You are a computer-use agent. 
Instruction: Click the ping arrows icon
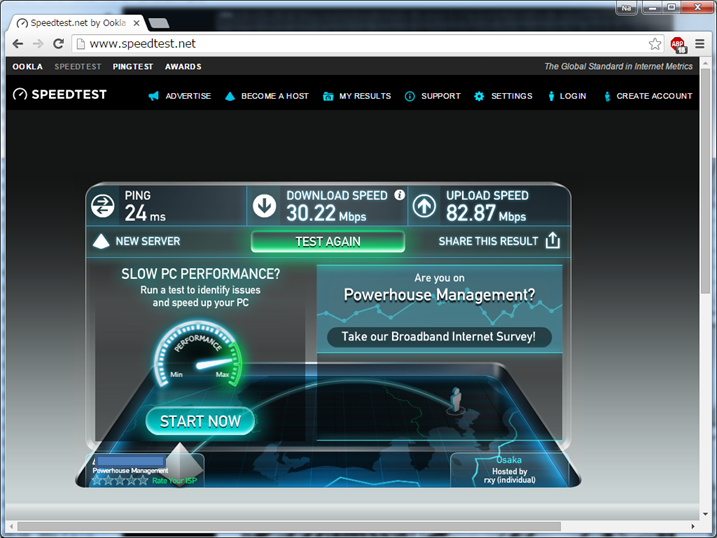(102, 206)
